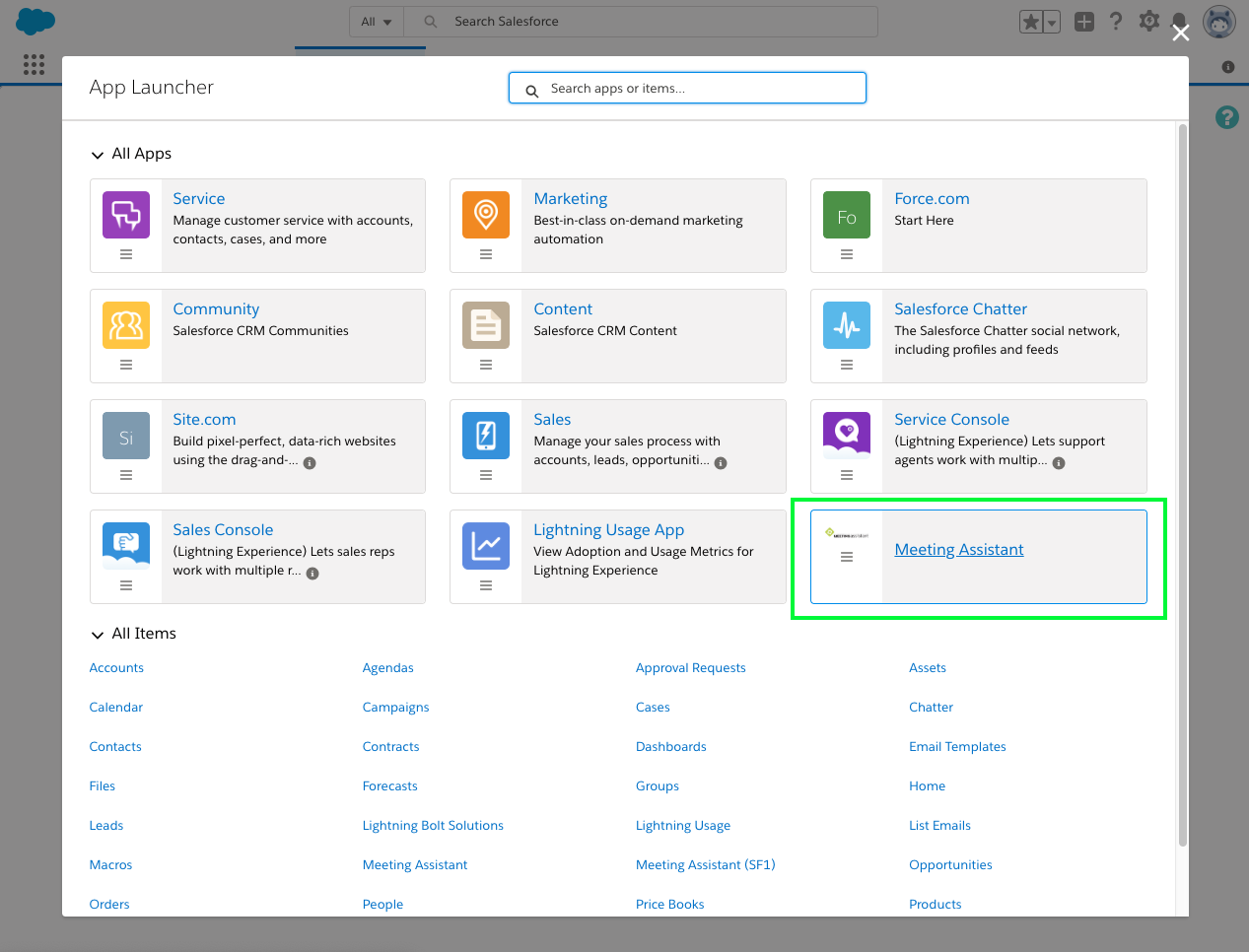Image resolution: width=1249 pixels, height=952 pixels.
Task: Open the Setup gear icon
Action: [1148, 22]
